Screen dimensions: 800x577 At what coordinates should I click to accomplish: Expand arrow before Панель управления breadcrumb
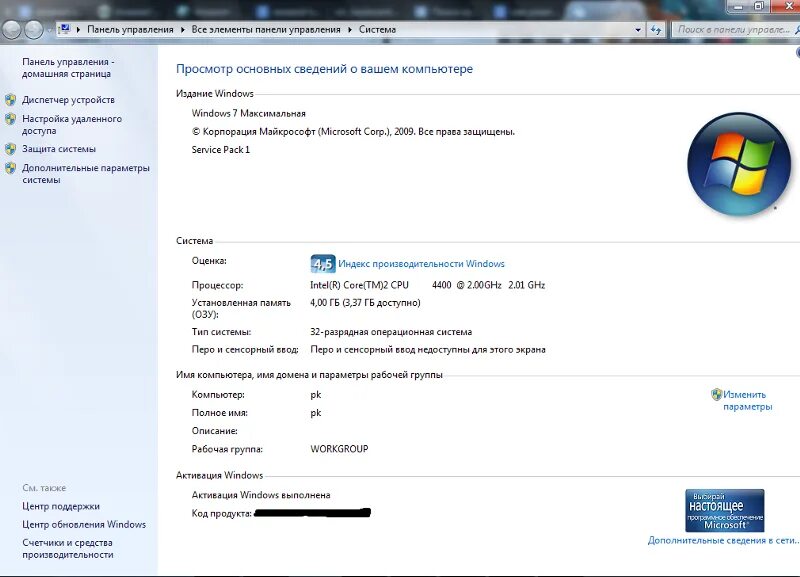click(x=78, y=30)
